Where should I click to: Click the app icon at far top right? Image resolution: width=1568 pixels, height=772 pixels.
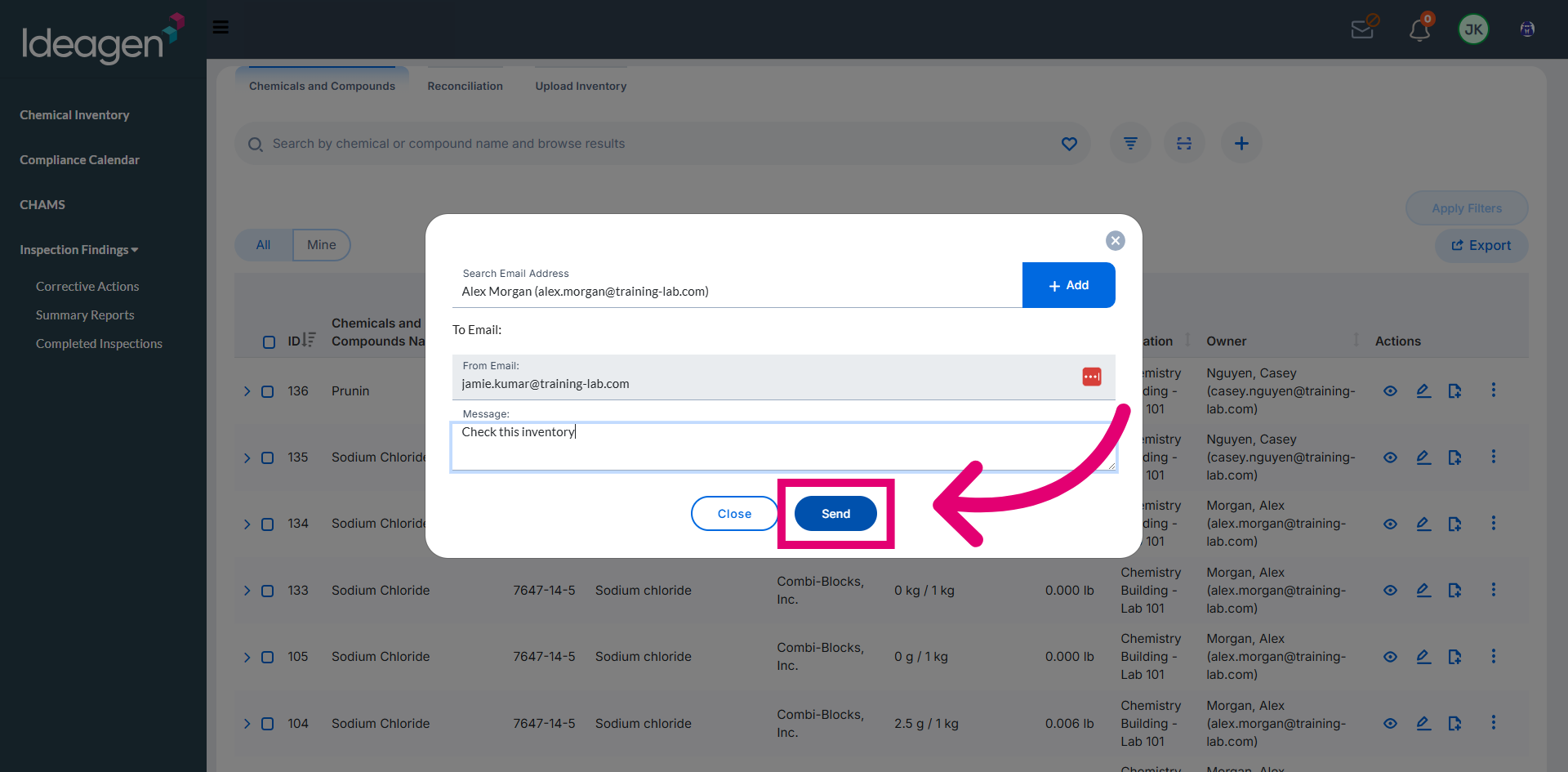(1527, 29)
